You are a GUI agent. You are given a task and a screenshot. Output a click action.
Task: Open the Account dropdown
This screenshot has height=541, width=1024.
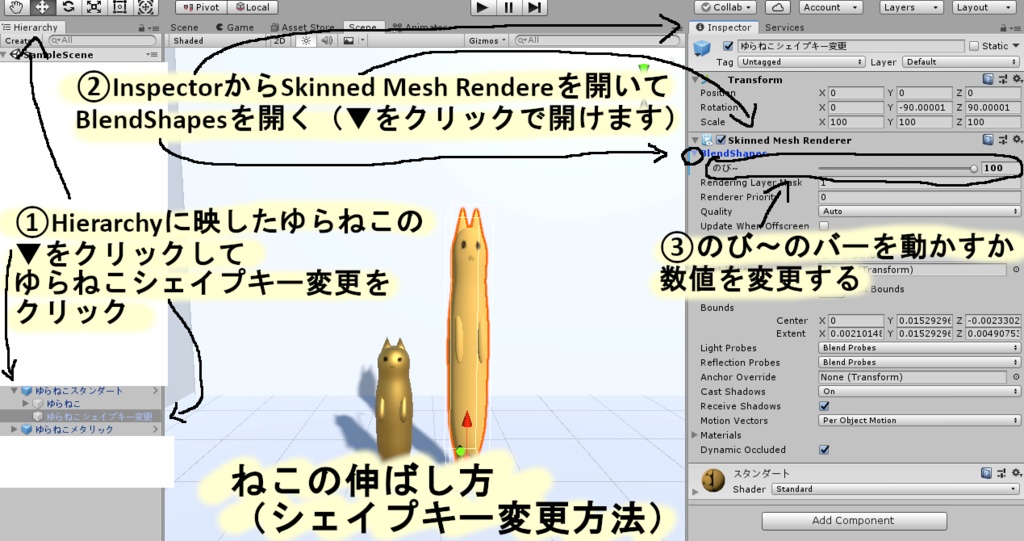tap(829, 7)
